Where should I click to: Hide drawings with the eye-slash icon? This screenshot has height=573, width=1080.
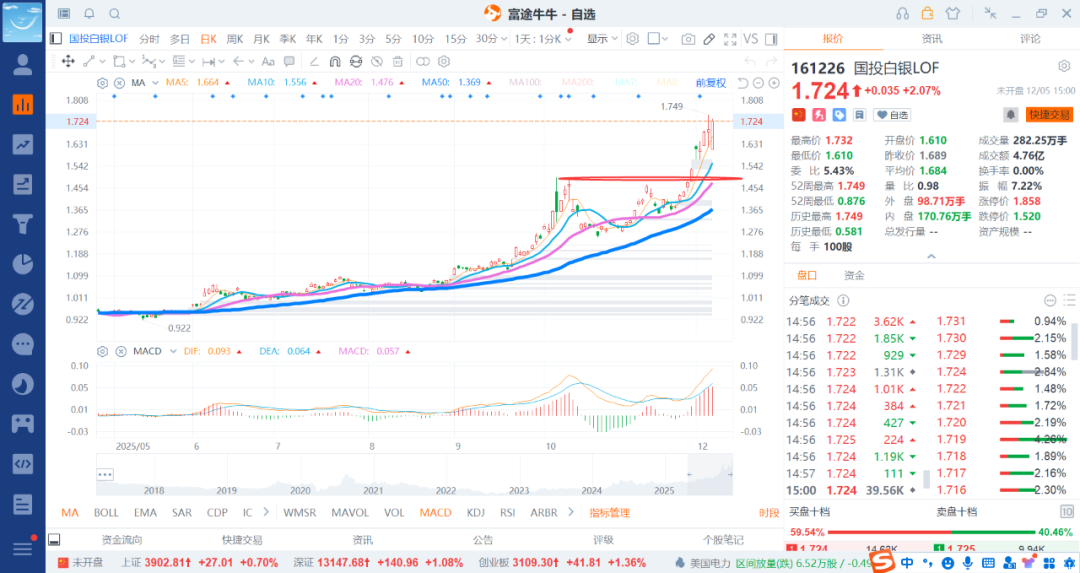coord(377,61)
